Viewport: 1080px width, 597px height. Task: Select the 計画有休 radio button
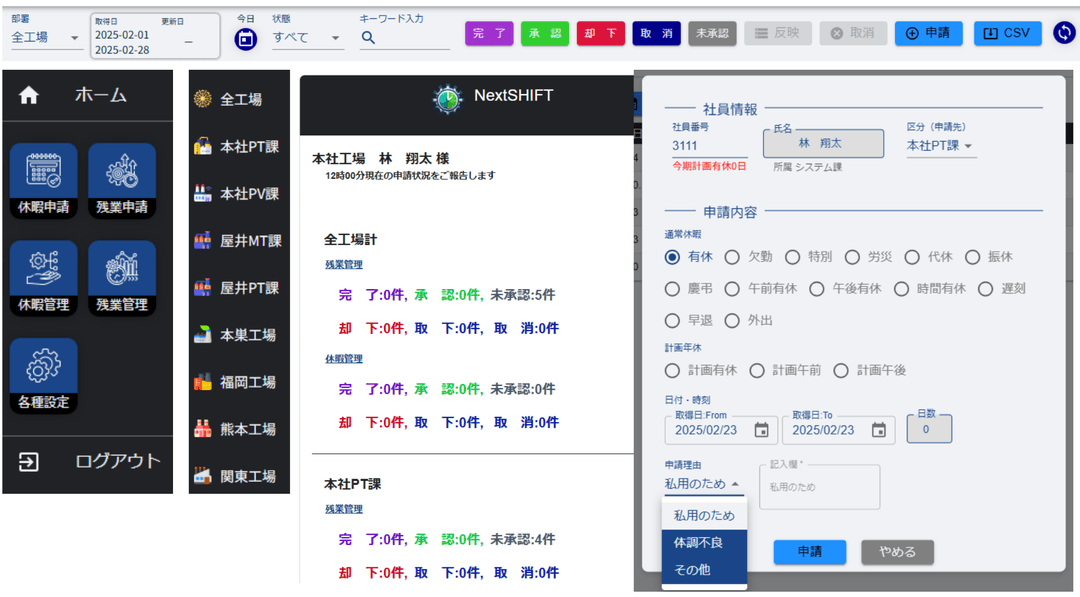[x=674, y=370]
